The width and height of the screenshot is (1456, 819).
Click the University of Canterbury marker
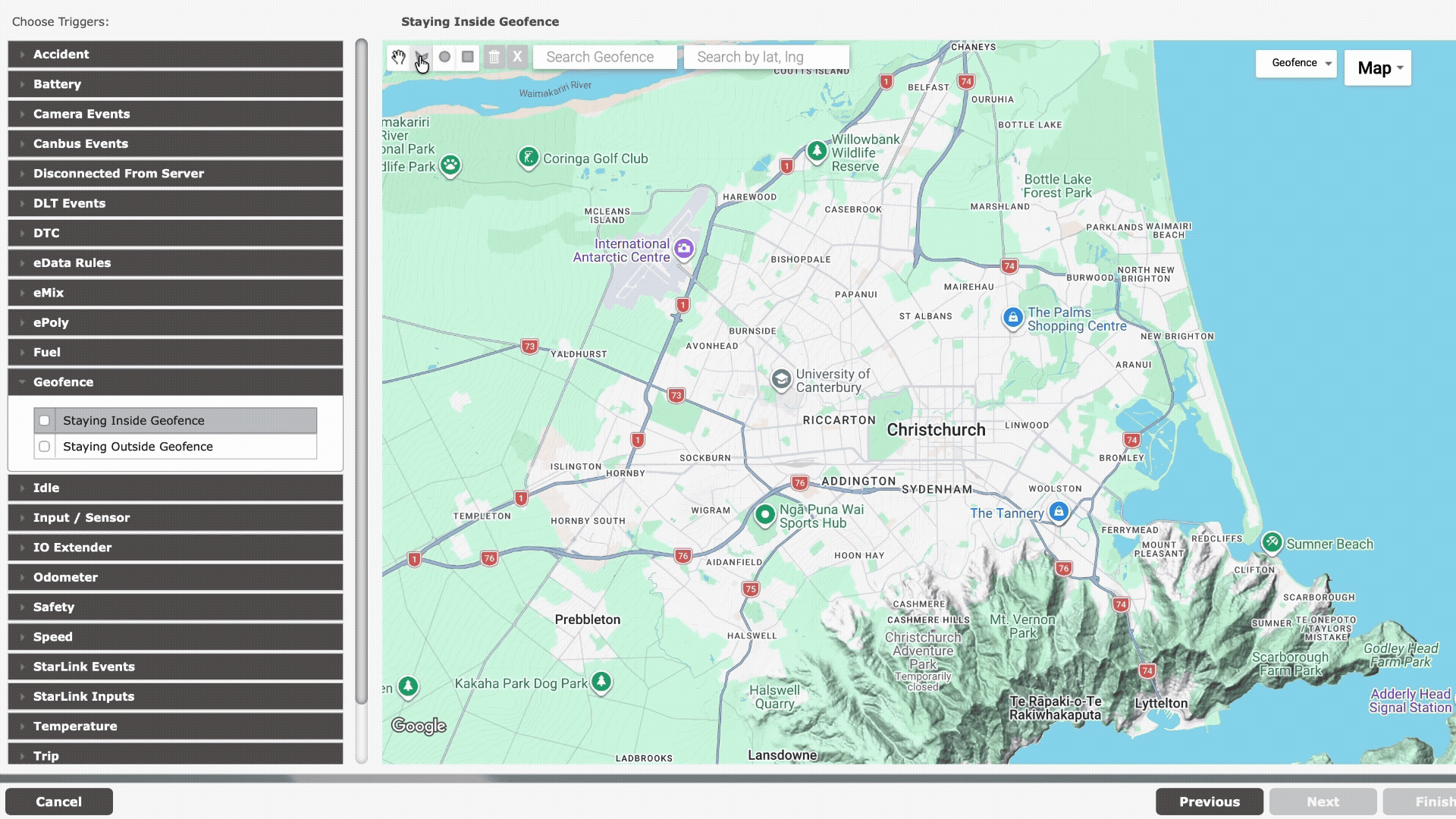pyautogui.click(x=781, y=379)
